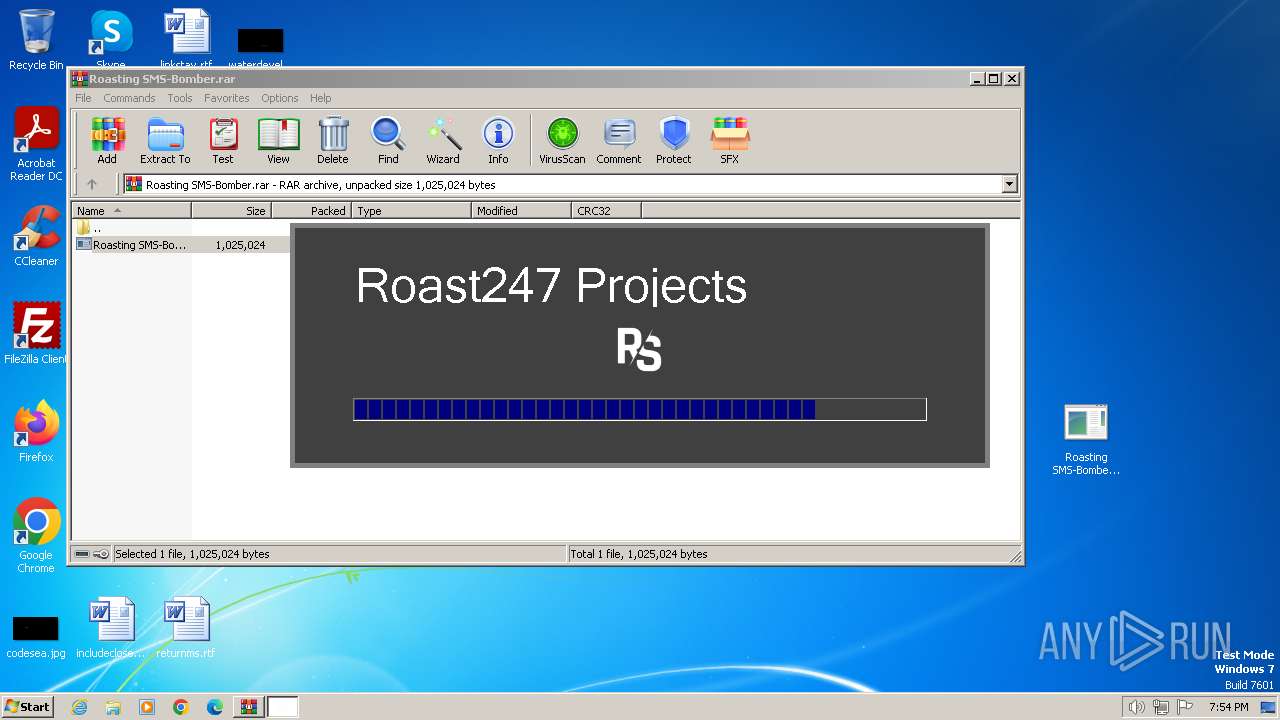
Task: Sort by the CRC32 column header
Action: point(606,211)
